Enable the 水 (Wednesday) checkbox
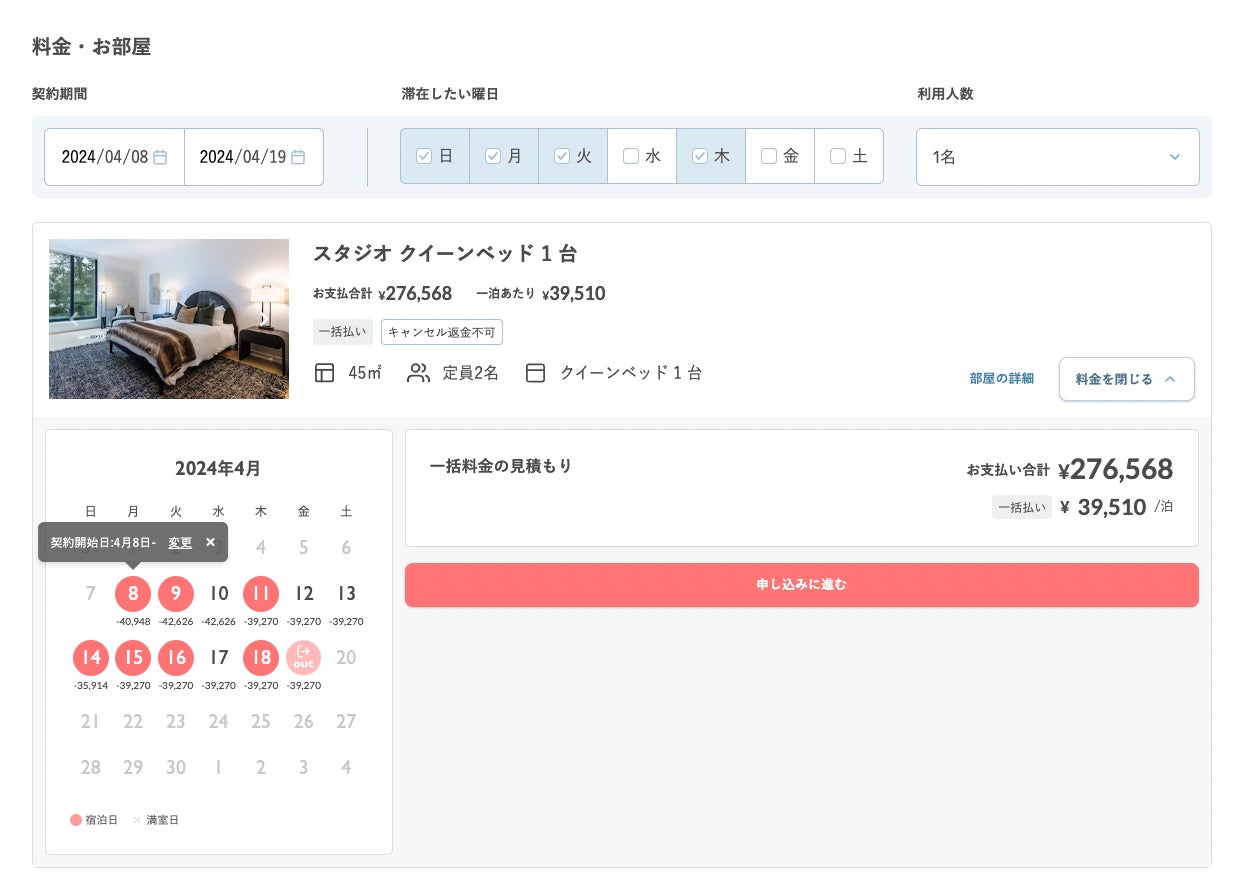This screenshot has width=1246, height=891. 631,156
